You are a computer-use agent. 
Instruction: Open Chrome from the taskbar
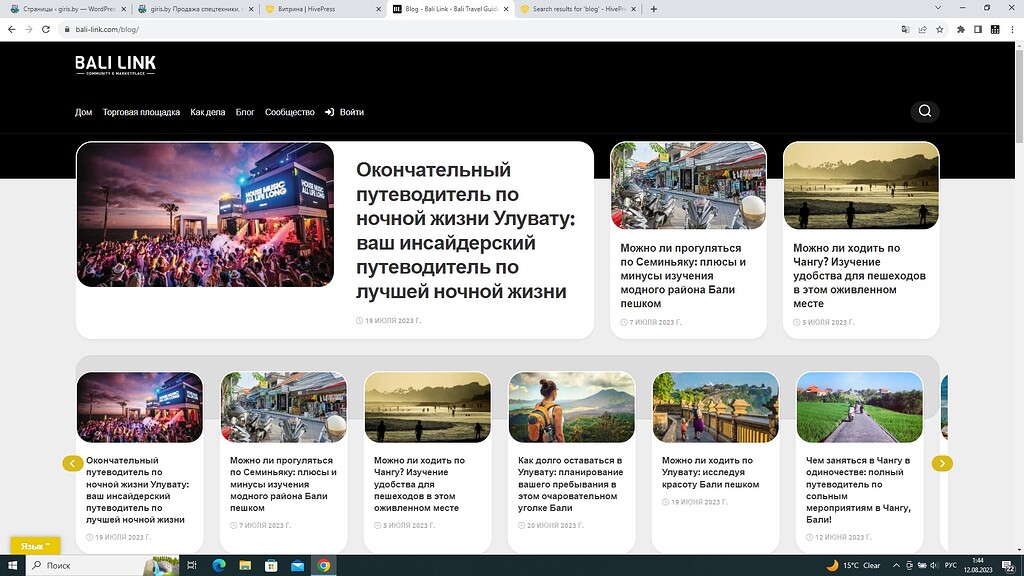pyautogui.click(x=322, y=565)
